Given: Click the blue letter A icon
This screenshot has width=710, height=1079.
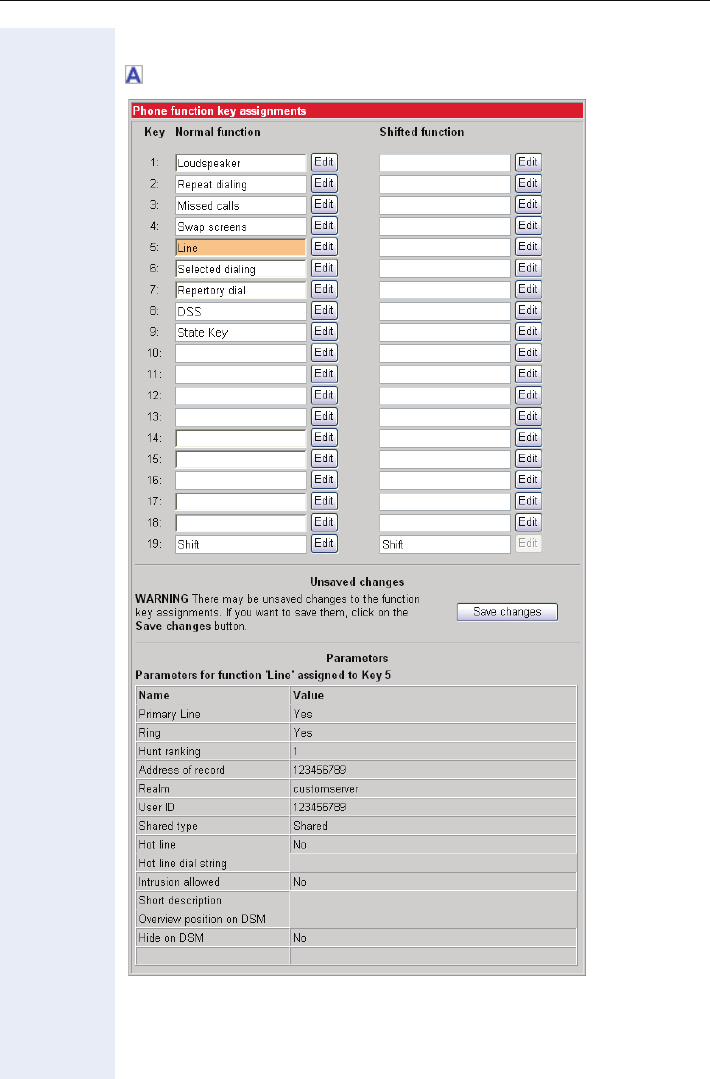Looking at the screenshot, I should [x=133, y=73].
